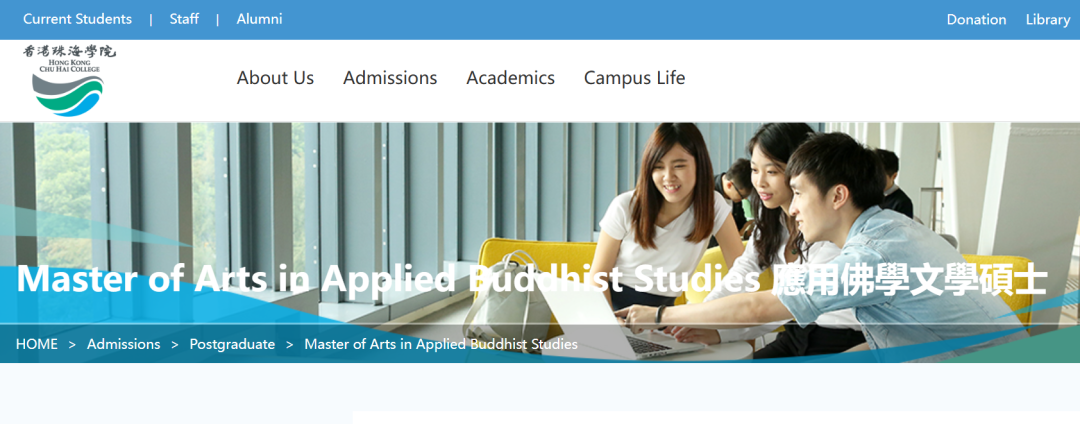Click the green-blue wave emblem in the logo

click(x=68, y=95)
